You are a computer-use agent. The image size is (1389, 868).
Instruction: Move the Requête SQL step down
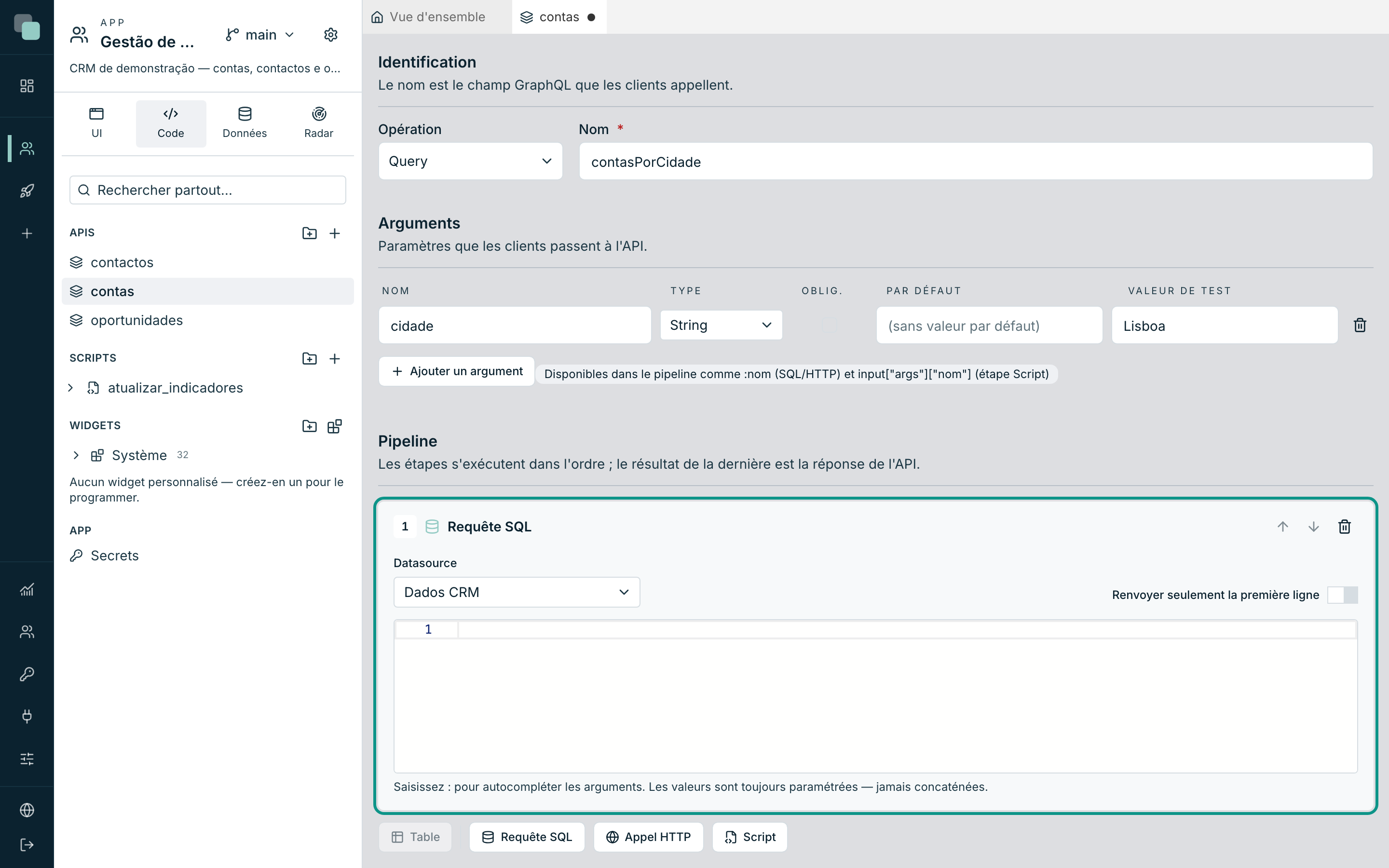pyautogui.click(x=1313, y=527)
